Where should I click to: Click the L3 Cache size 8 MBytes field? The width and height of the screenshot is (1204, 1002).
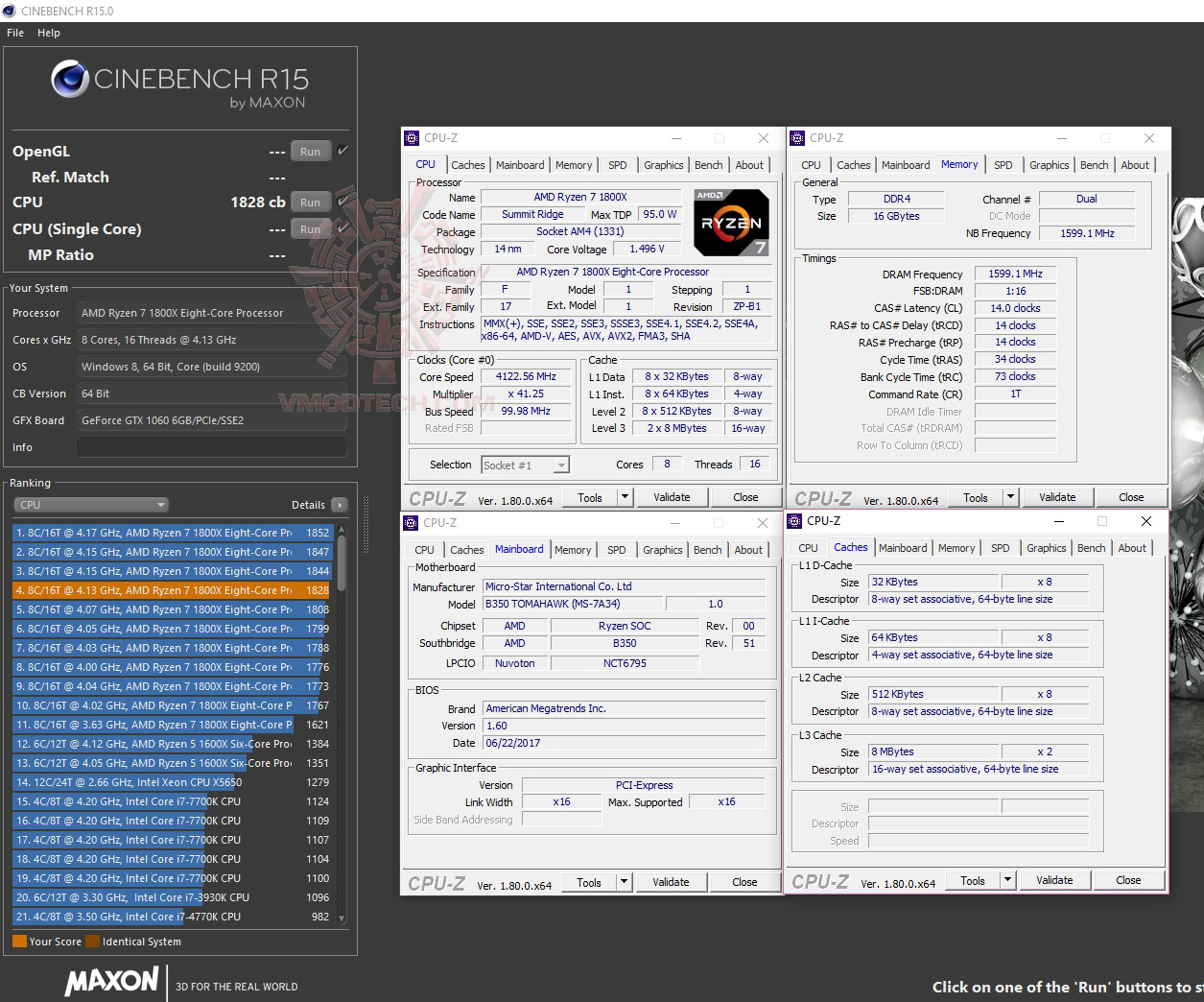pos(934,752)
